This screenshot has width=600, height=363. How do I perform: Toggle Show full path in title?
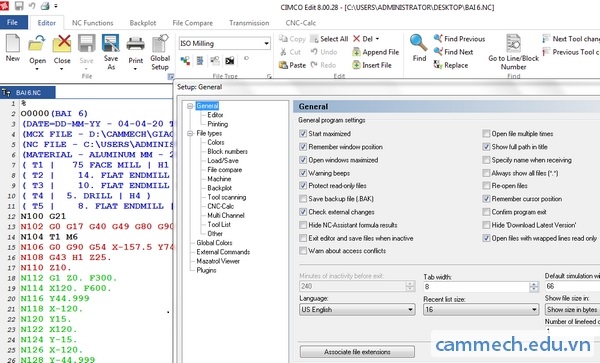pyautogui.click(x=486, y=147)
